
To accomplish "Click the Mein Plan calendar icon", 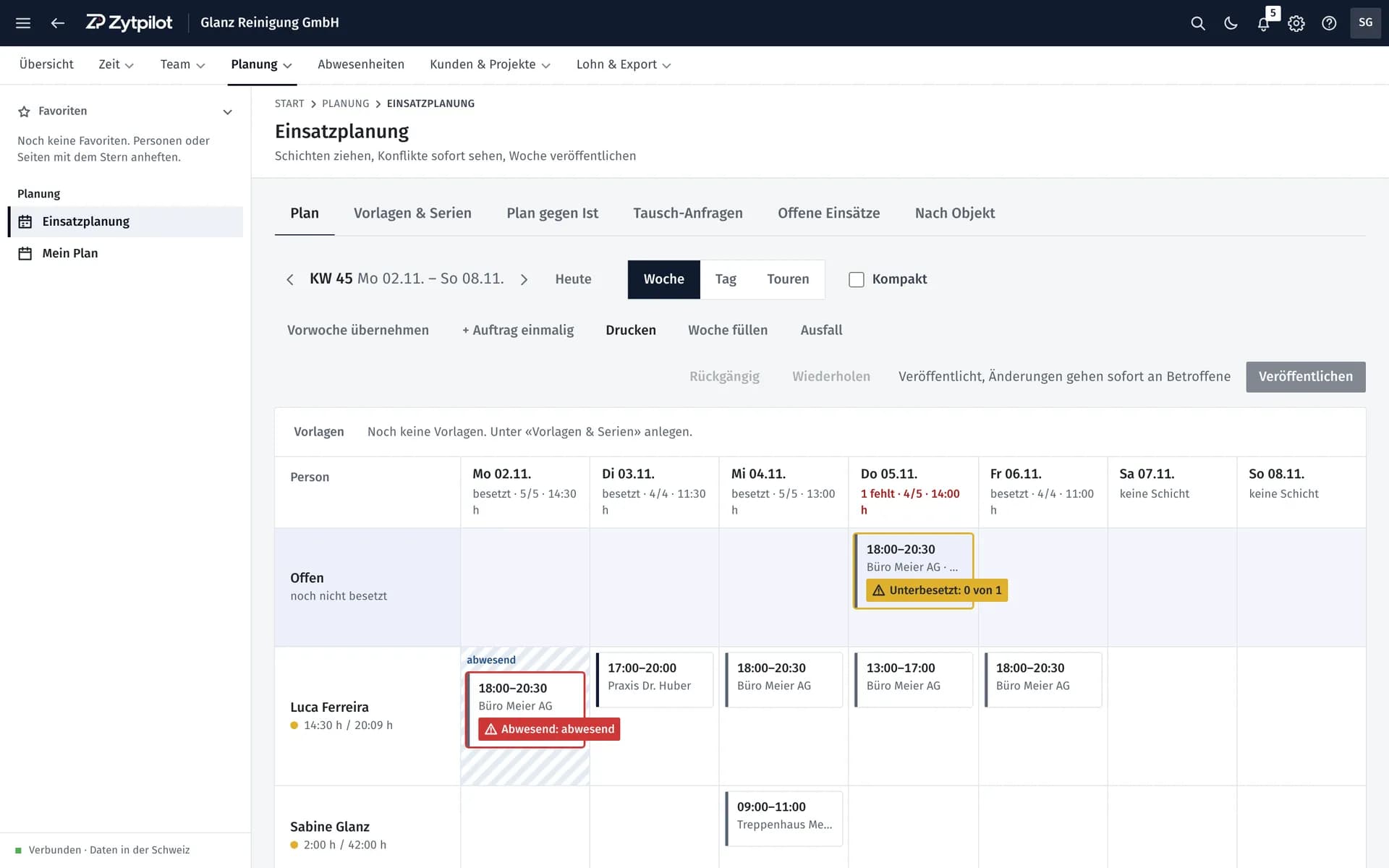I will point(25,253).
